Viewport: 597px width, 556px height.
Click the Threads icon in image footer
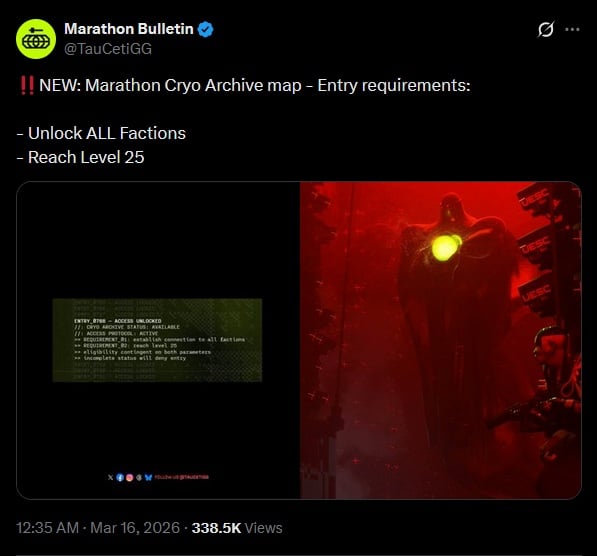click(x=139, y=477)
